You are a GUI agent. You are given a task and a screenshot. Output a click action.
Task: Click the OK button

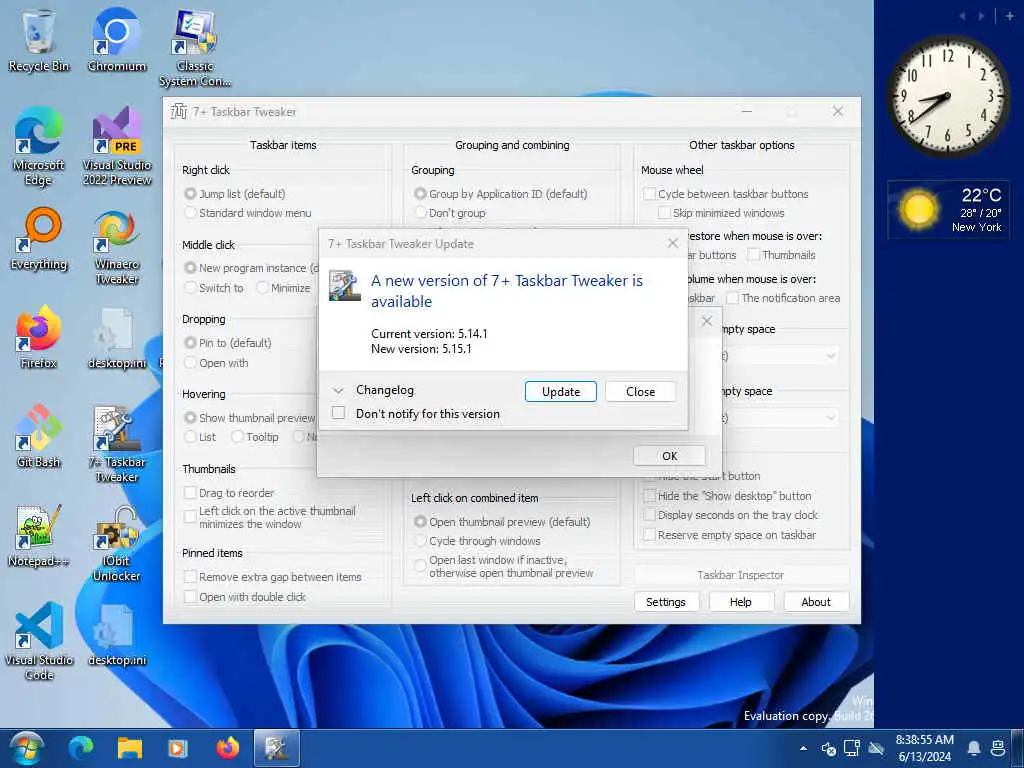point(669,456)
